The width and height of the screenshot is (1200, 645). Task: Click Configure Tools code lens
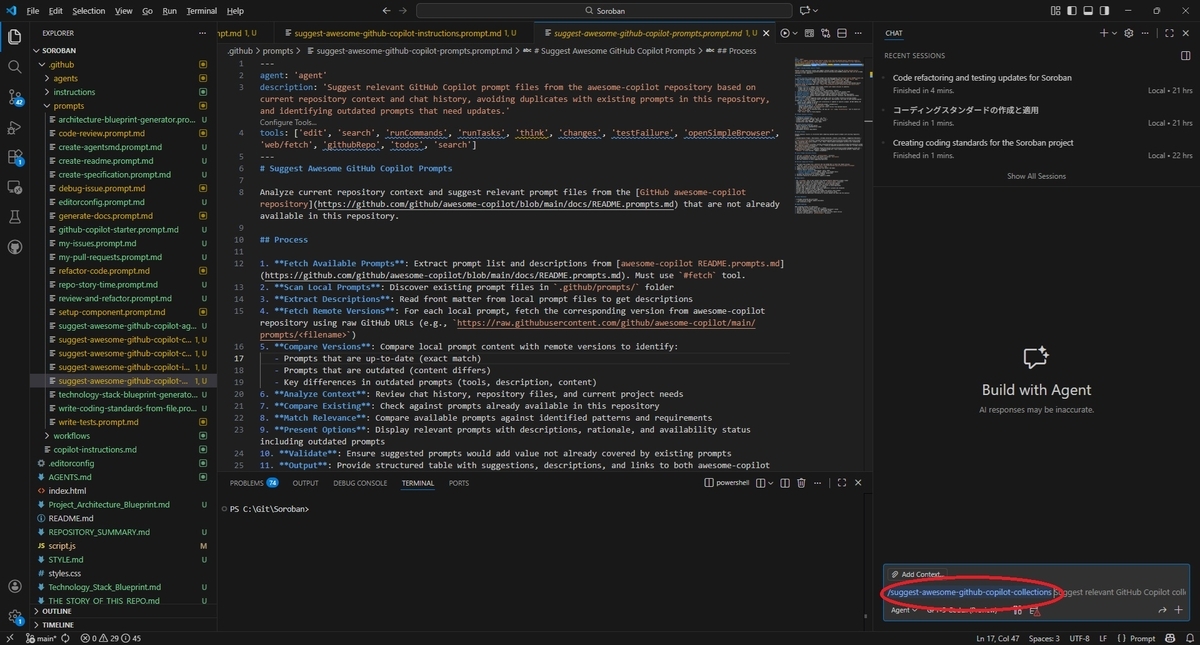click(x=287, y=122)
